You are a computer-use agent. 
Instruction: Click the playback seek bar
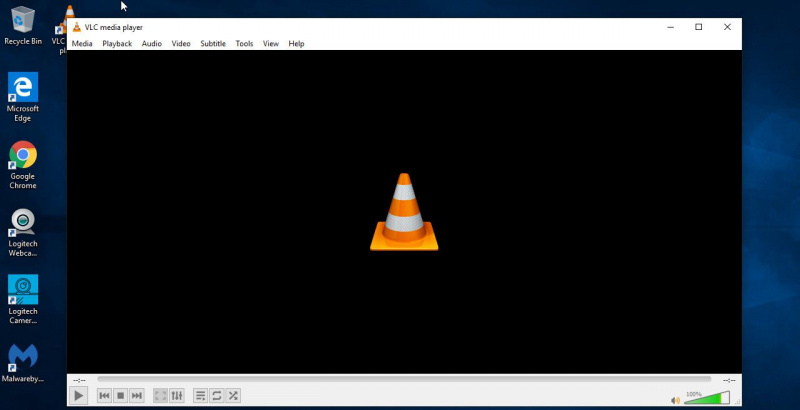[x=404, y=379]
